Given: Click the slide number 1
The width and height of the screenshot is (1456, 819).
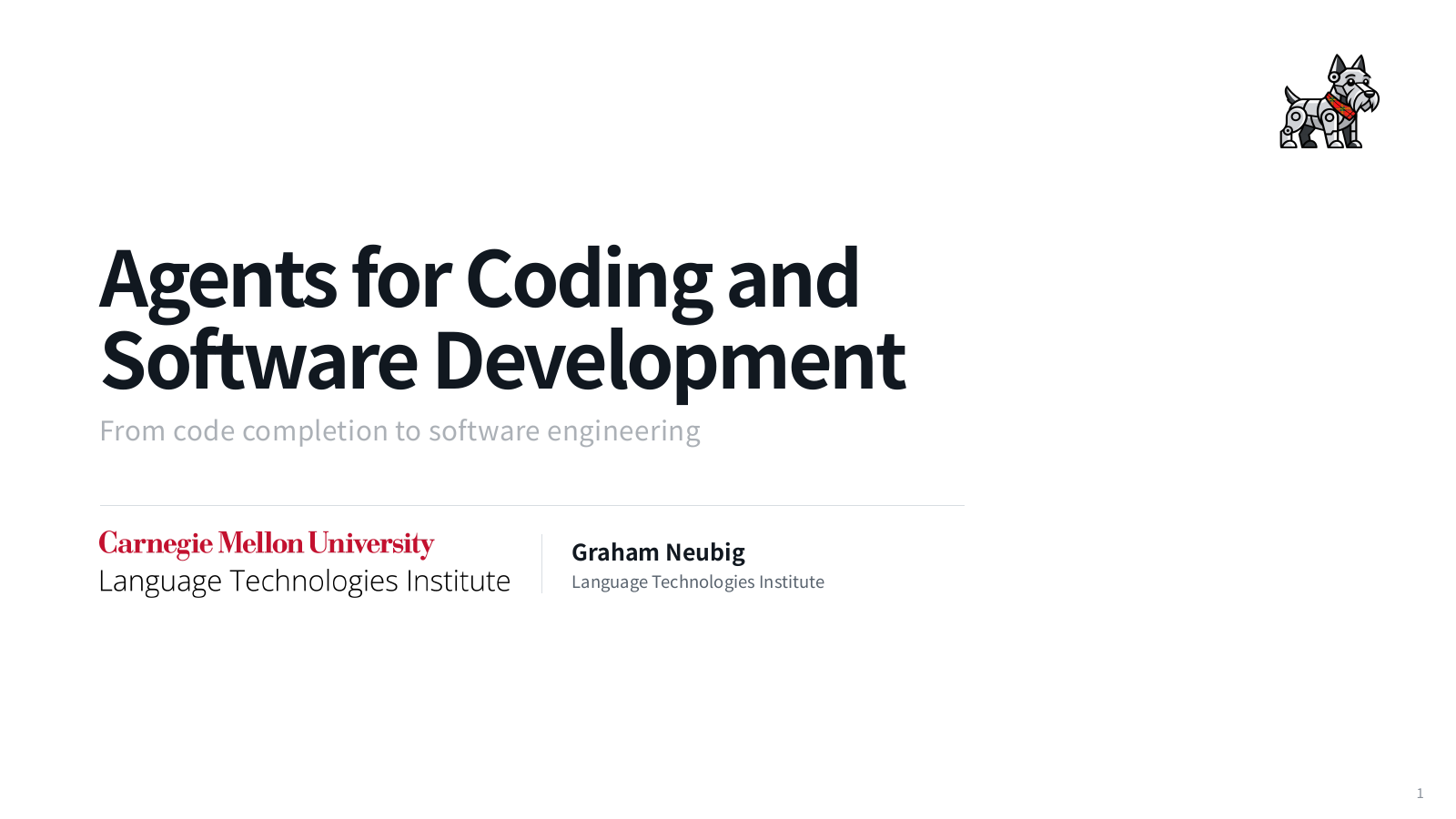Looking at the screenshot, I should pyautogui.click(x=1420, y=794).
